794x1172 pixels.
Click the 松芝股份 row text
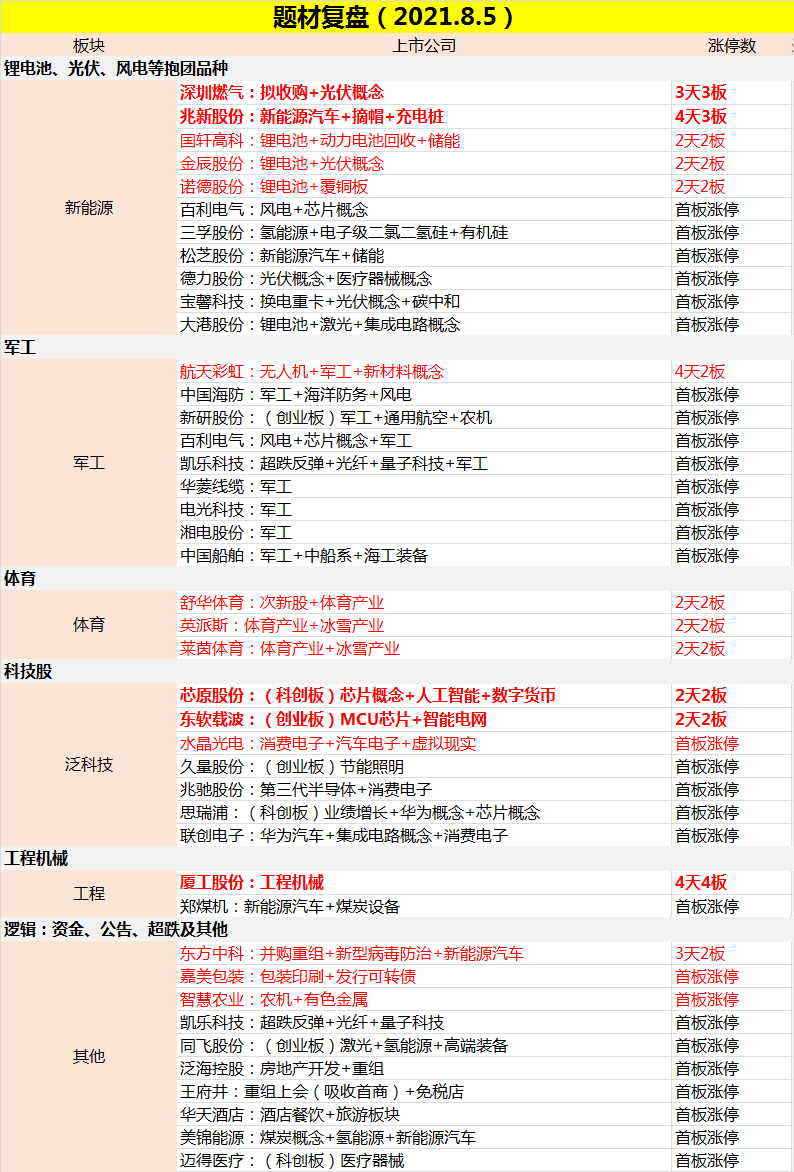(x=282, y=256)
